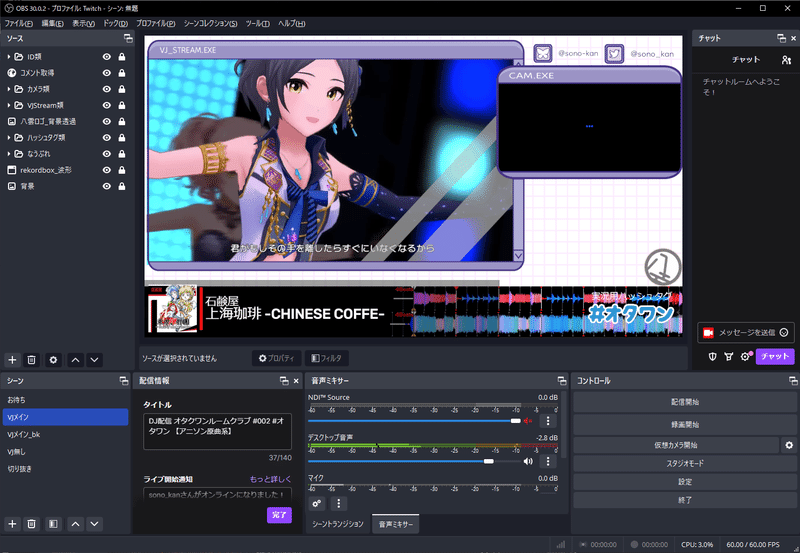The height and width of the screenshot is (553, 800).
Task: Add a new source with plus button
Action: 12,360
